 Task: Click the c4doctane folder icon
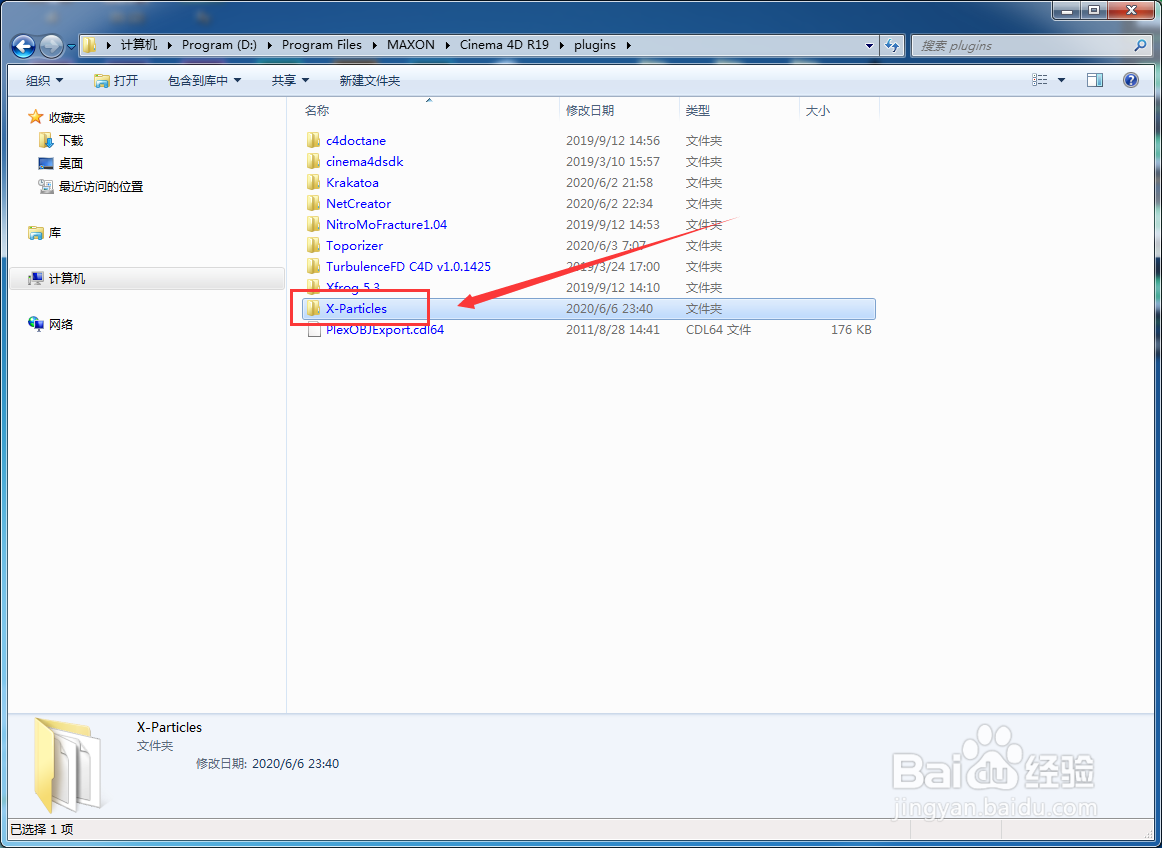(x=313, y=140)
